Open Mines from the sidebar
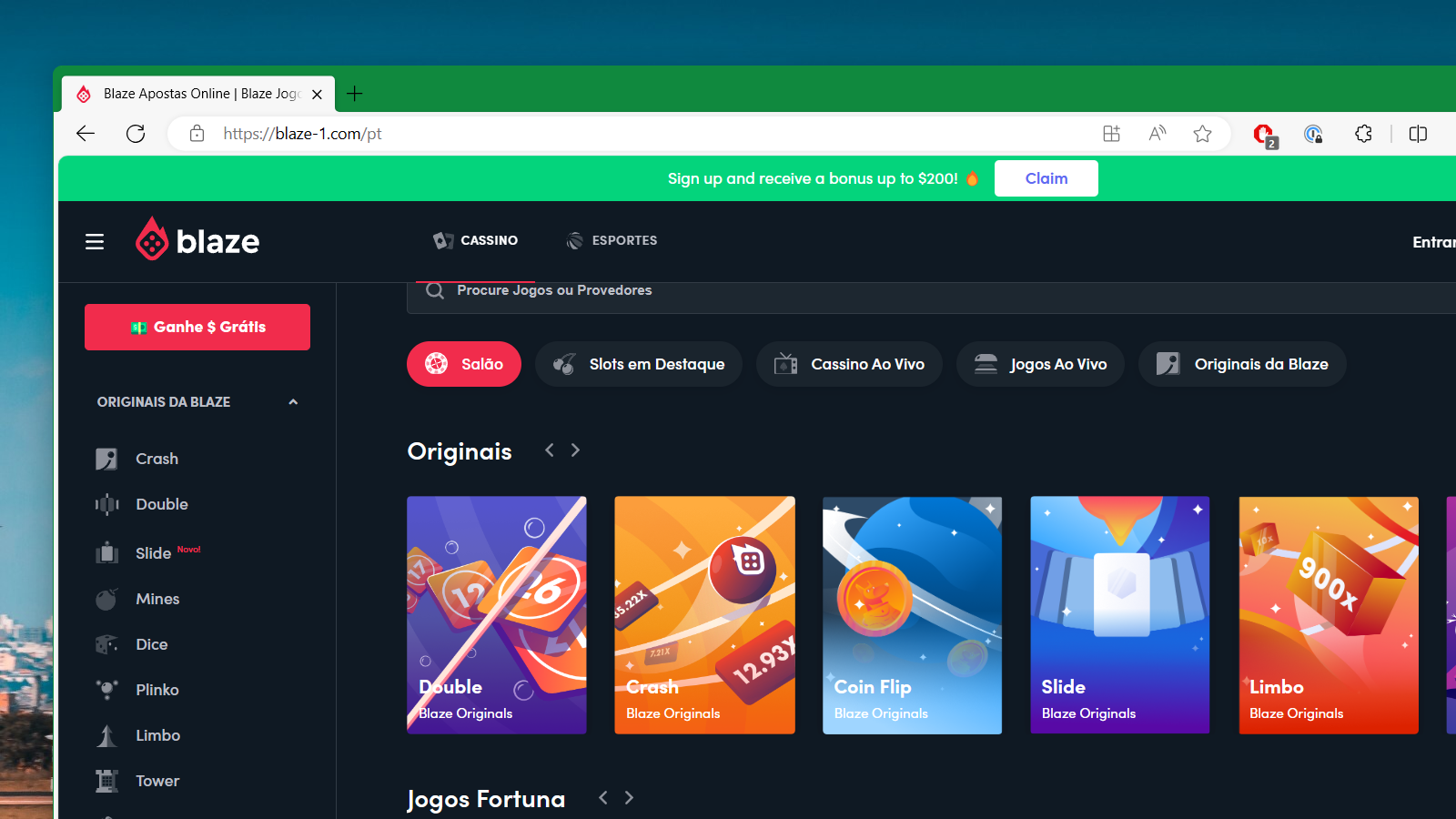The width and height of the screenshot is (1456, 819). (157, 599)
